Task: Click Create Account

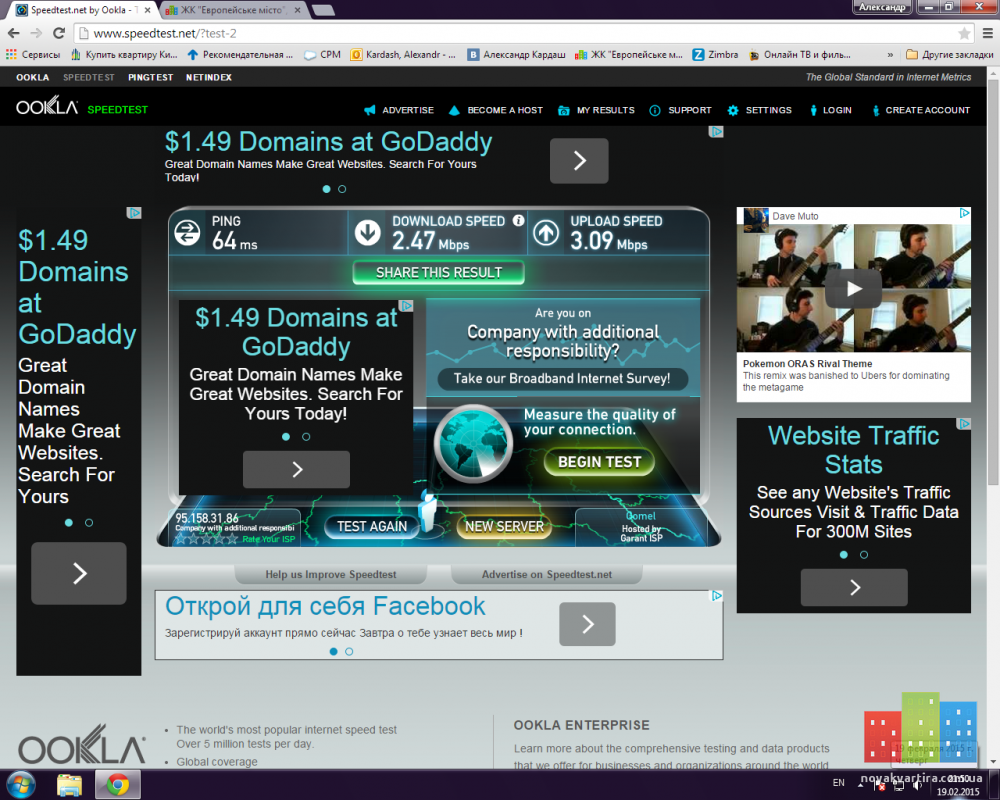Action: pyautogui.click(x=921, y=110)
